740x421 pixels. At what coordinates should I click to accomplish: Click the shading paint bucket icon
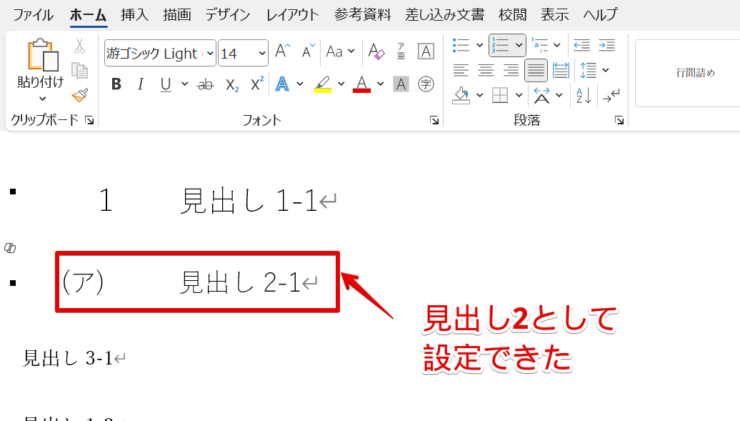pyautogui.click(x=461, y=95)
